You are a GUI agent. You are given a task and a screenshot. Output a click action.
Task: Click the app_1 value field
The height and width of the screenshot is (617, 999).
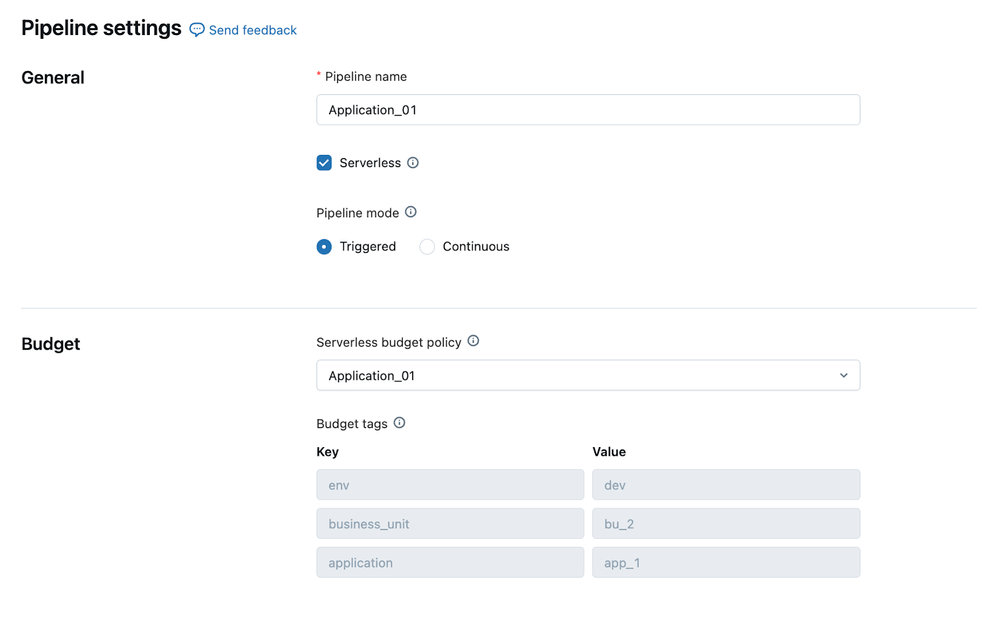725,563
